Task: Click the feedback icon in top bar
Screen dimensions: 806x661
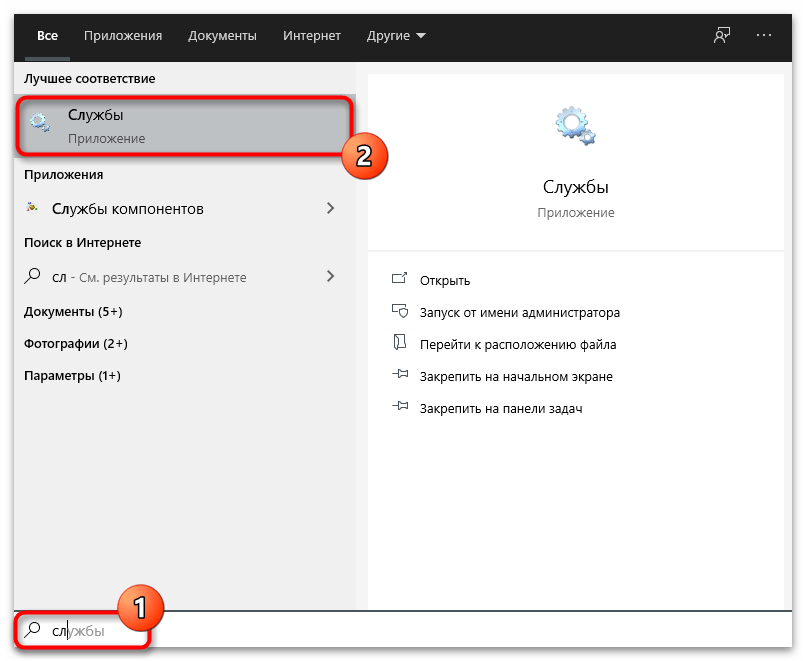Action: 722,35
